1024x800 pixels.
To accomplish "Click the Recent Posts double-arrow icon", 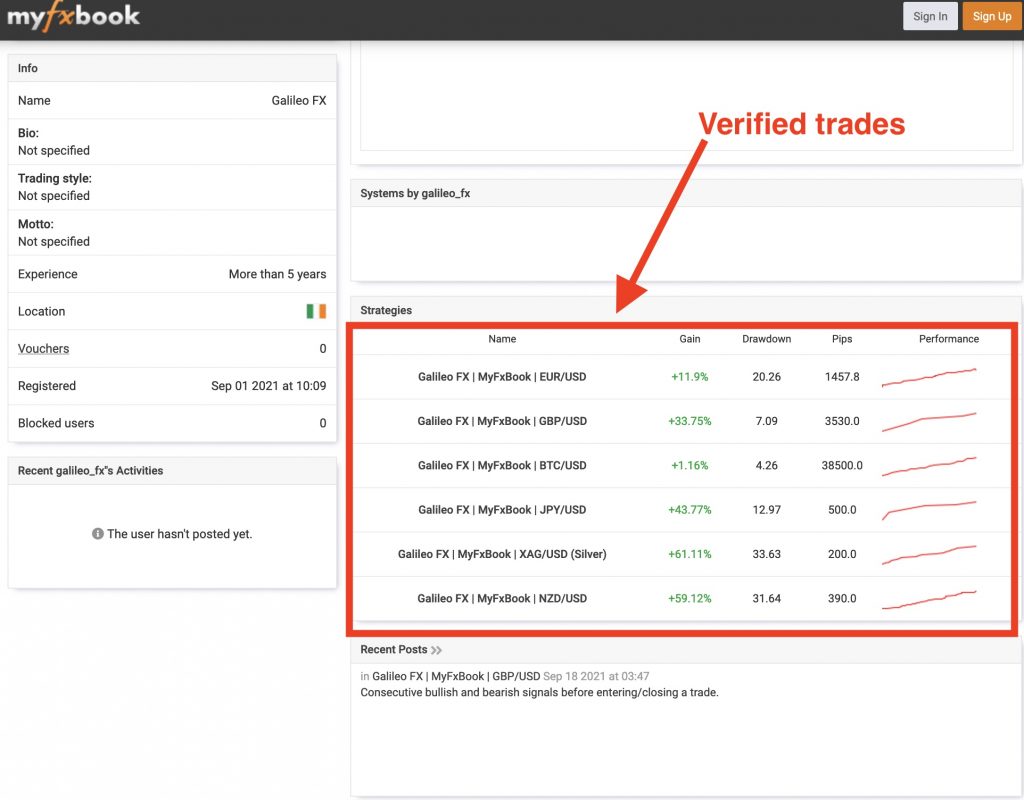I will pyautogui.click(x=436, y=650).
